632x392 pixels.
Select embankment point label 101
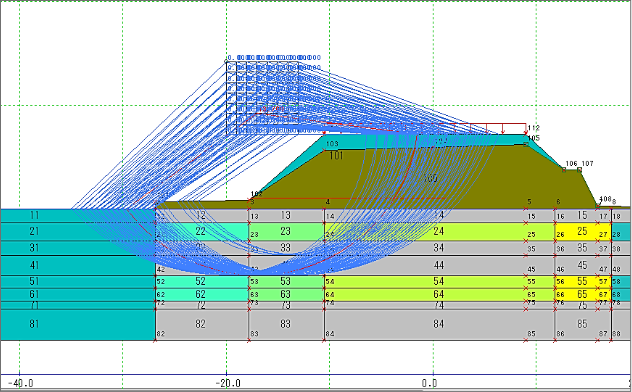pyautogui.click(x=336, y=156)
